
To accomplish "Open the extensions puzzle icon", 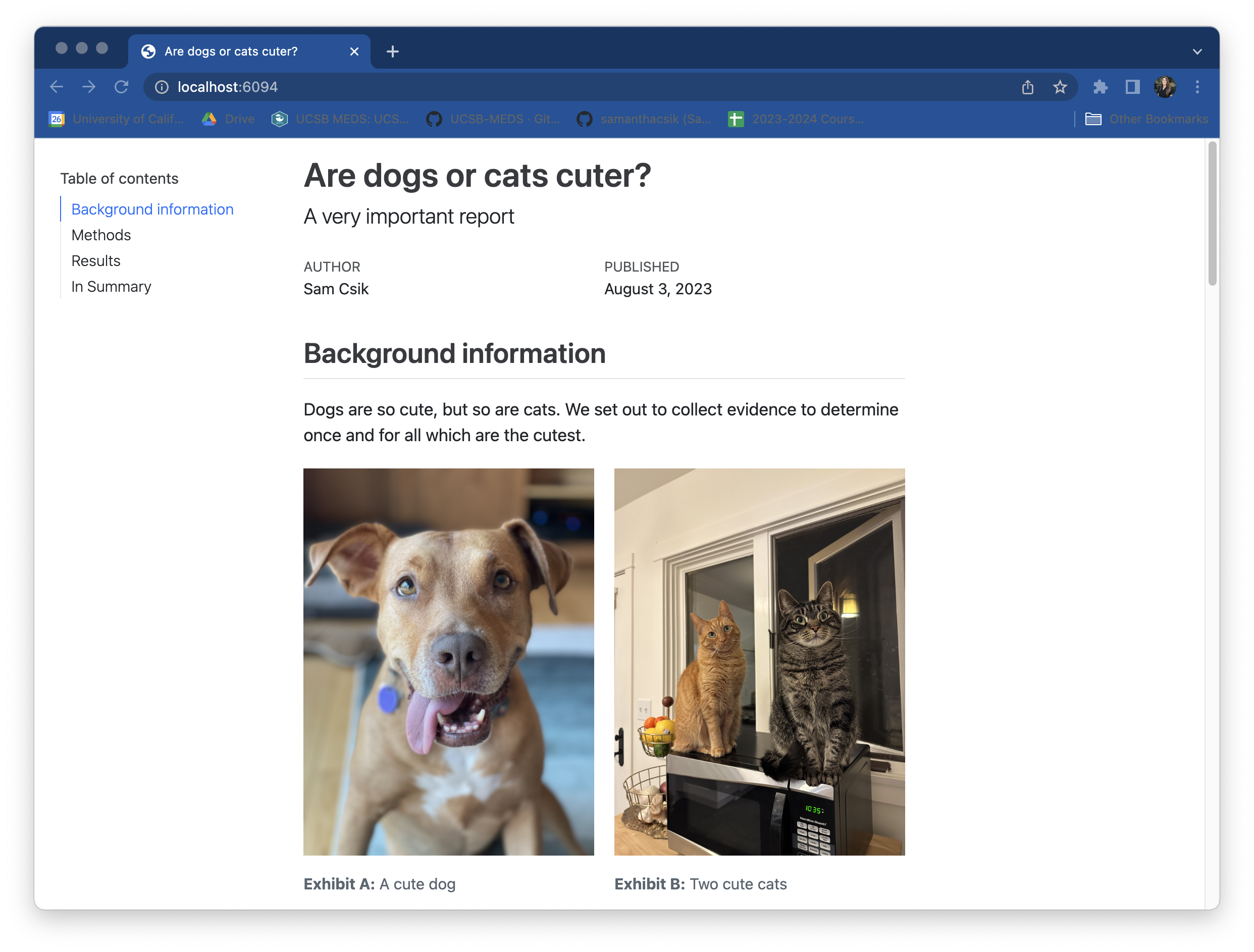I will pyautogui.click(x=1100, y=87).
